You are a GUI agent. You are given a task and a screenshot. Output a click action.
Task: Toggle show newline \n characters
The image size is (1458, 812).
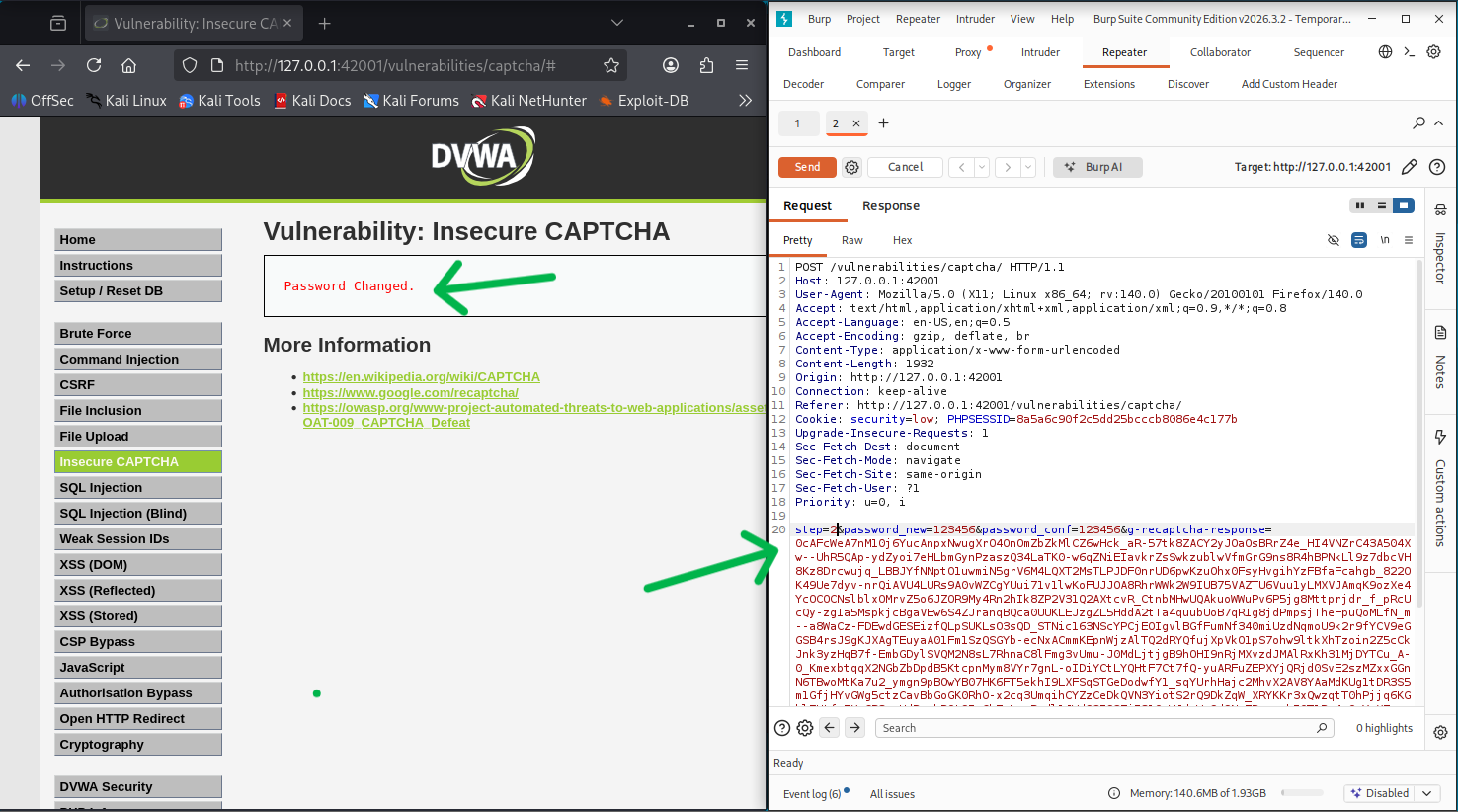1385,240
